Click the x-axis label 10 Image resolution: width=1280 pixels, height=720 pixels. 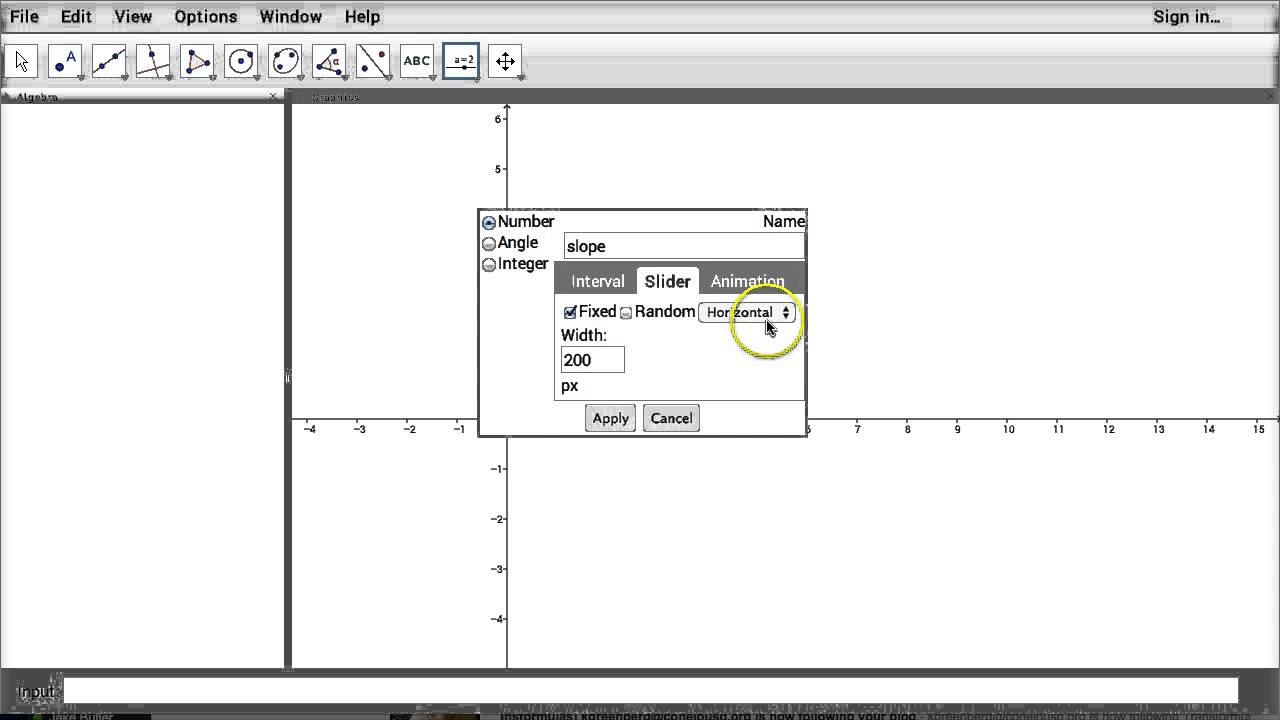(1008, 429)
